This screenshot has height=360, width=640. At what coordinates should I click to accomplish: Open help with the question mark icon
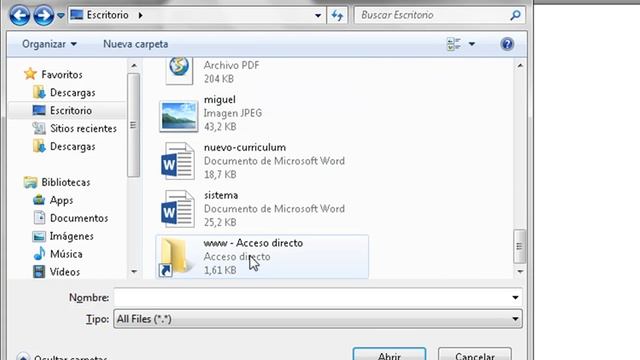click(507, 44)
